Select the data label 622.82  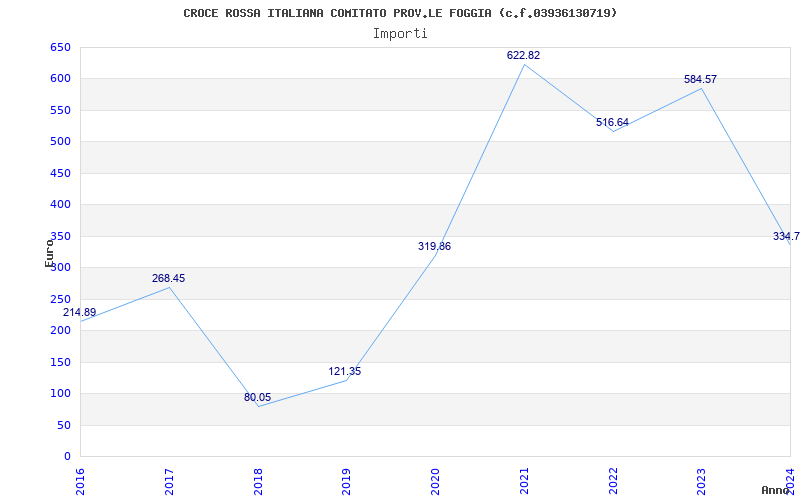[x=523, y=56]
